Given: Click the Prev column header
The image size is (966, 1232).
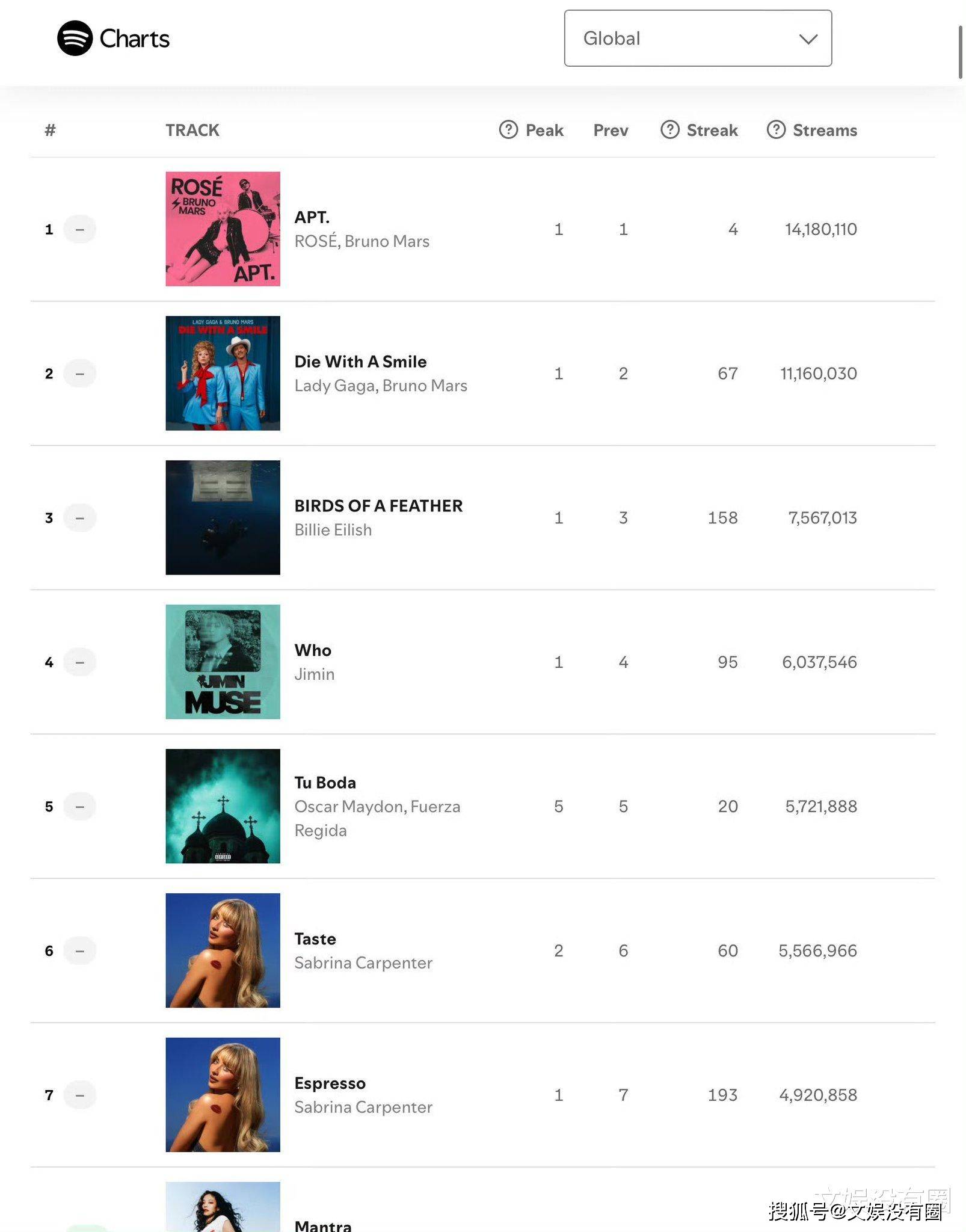Looking at the screenshot, I should (x=611, y=130).
